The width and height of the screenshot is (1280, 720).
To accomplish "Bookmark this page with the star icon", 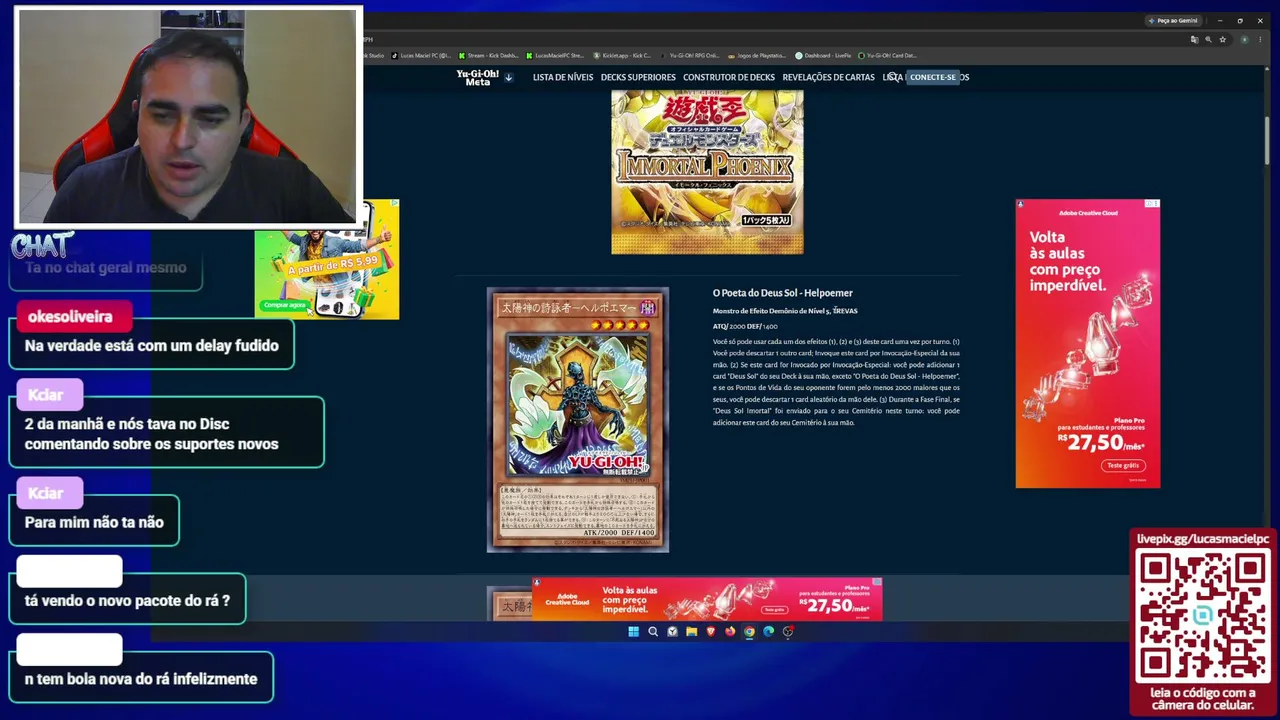I will click(x=1222, y=40).
